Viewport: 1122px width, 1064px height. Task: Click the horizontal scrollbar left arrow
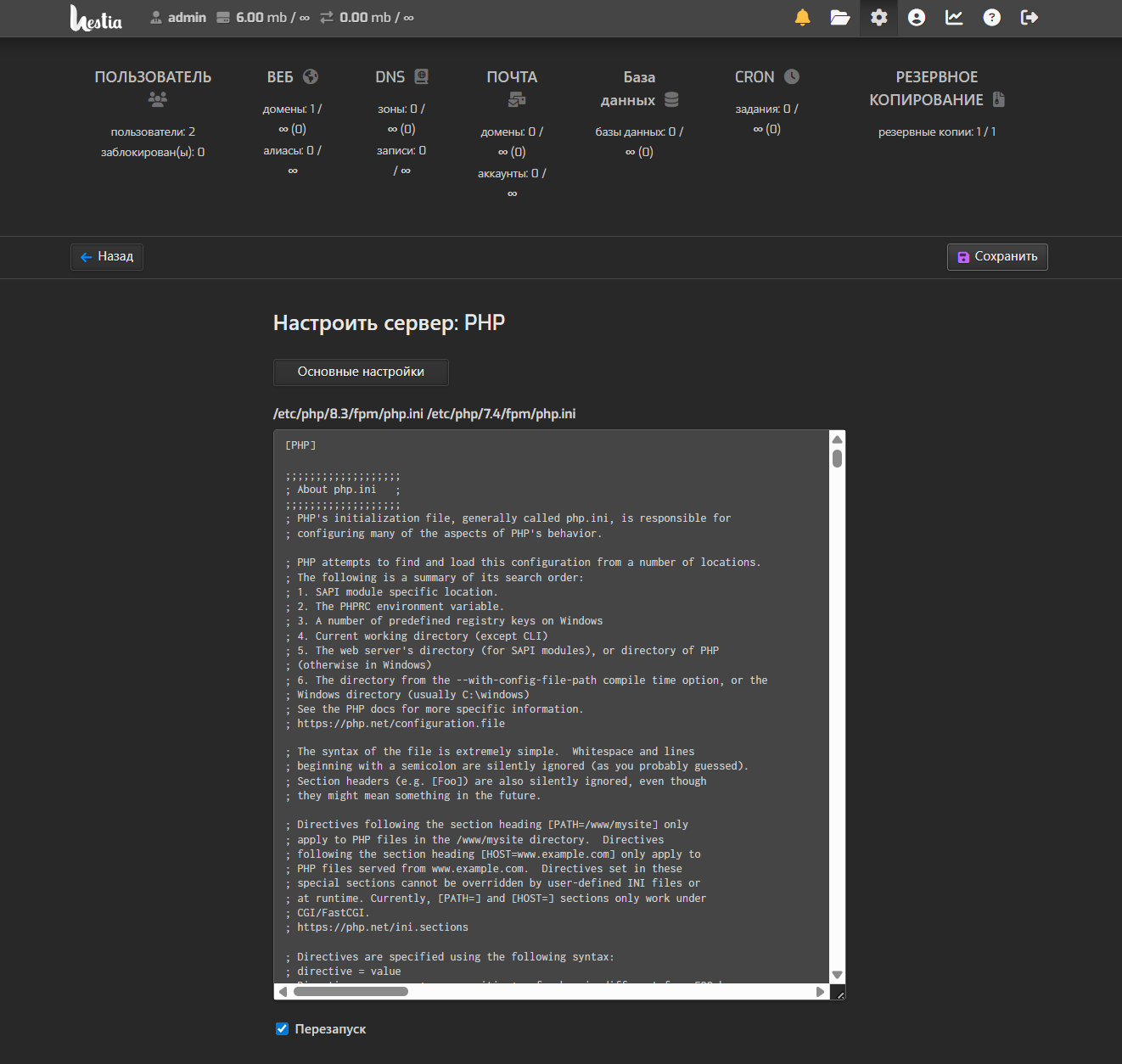[283, 992]
